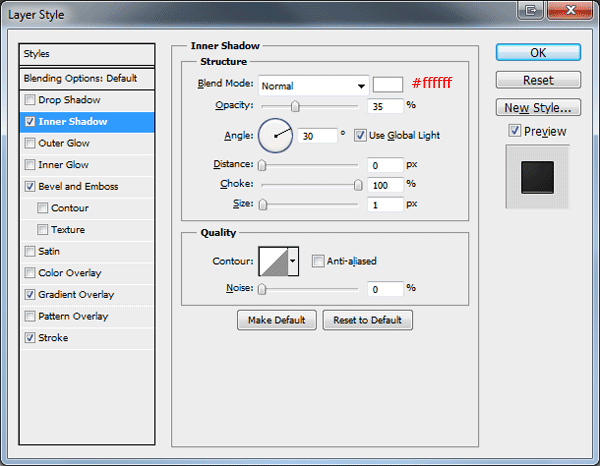Click the Distance value field
Screen dimensions: 600x466
coord(385,165)
